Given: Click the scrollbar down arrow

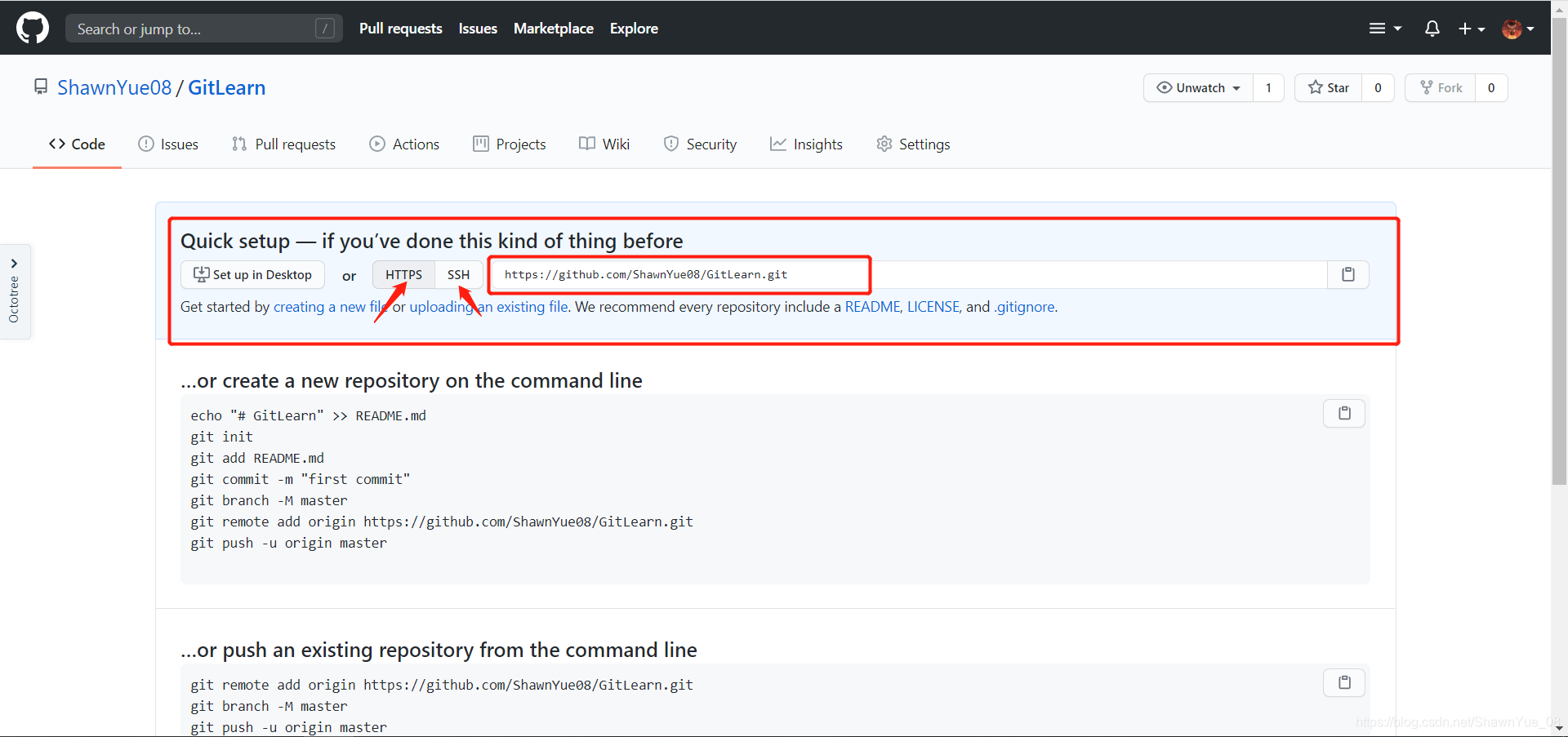Looking at the screenshot, I should 1559,728.
